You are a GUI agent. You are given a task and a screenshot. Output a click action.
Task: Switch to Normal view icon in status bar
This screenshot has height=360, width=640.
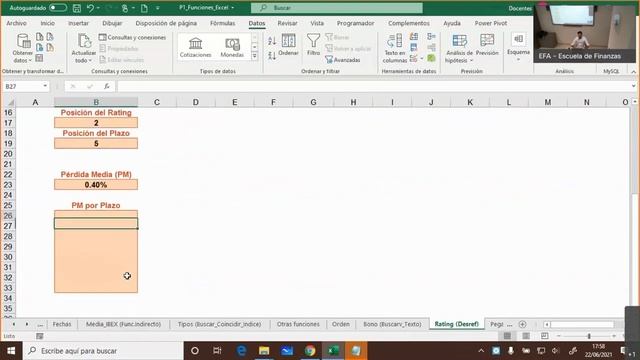(x=507, y=336)
